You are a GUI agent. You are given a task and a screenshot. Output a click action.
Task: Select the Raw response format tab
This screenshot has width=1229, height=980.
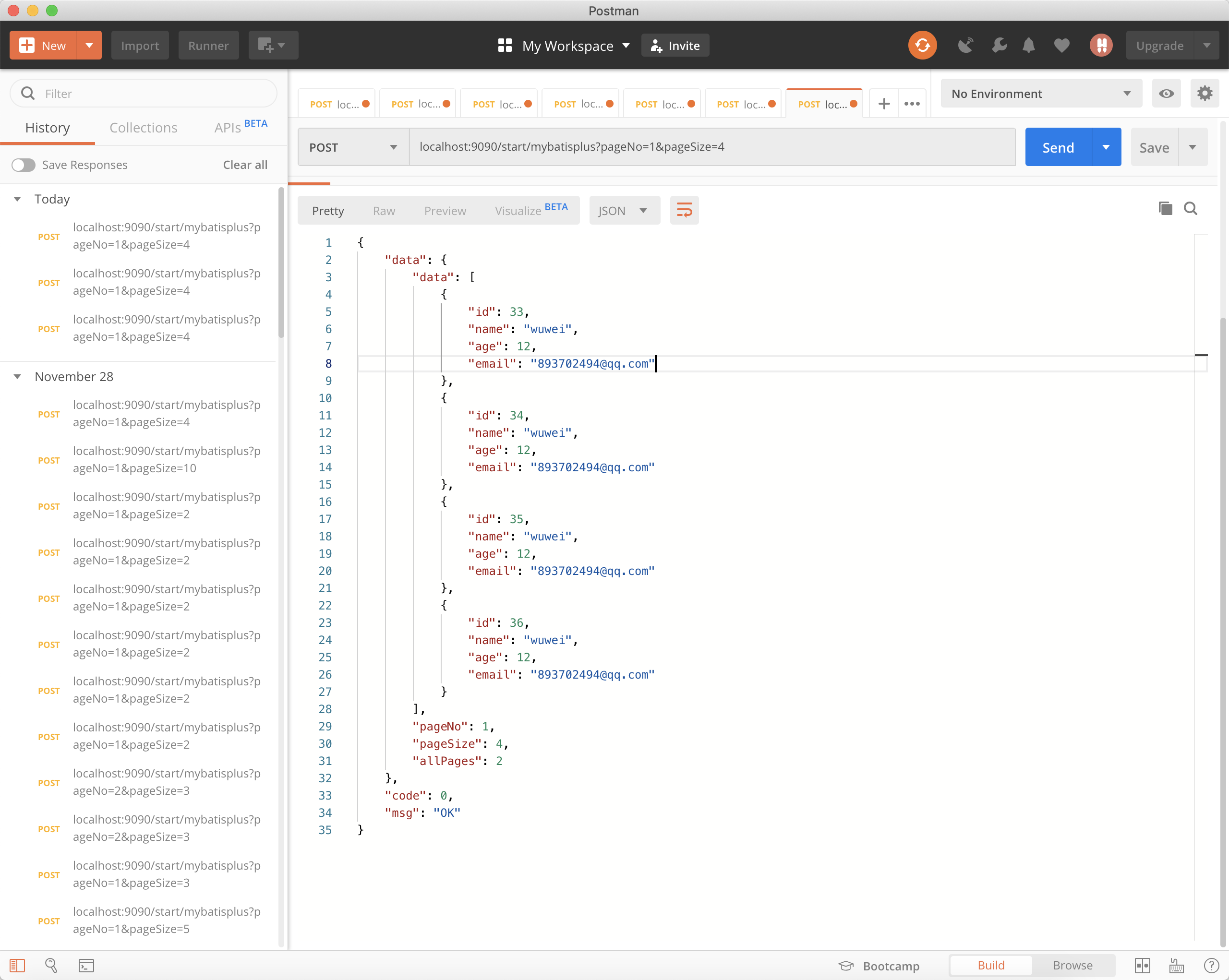tap(384, 210)
